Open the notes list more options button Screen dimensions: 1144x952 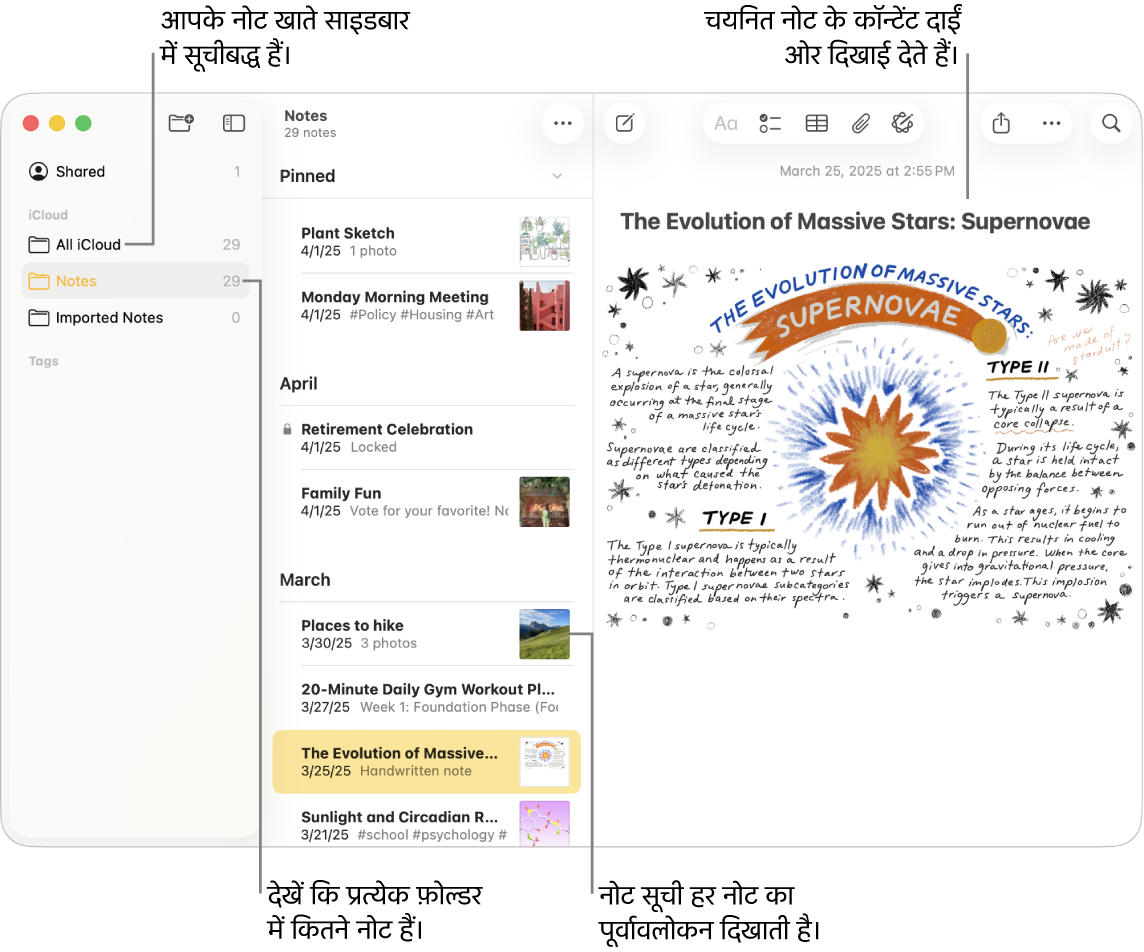click(563, 123)
